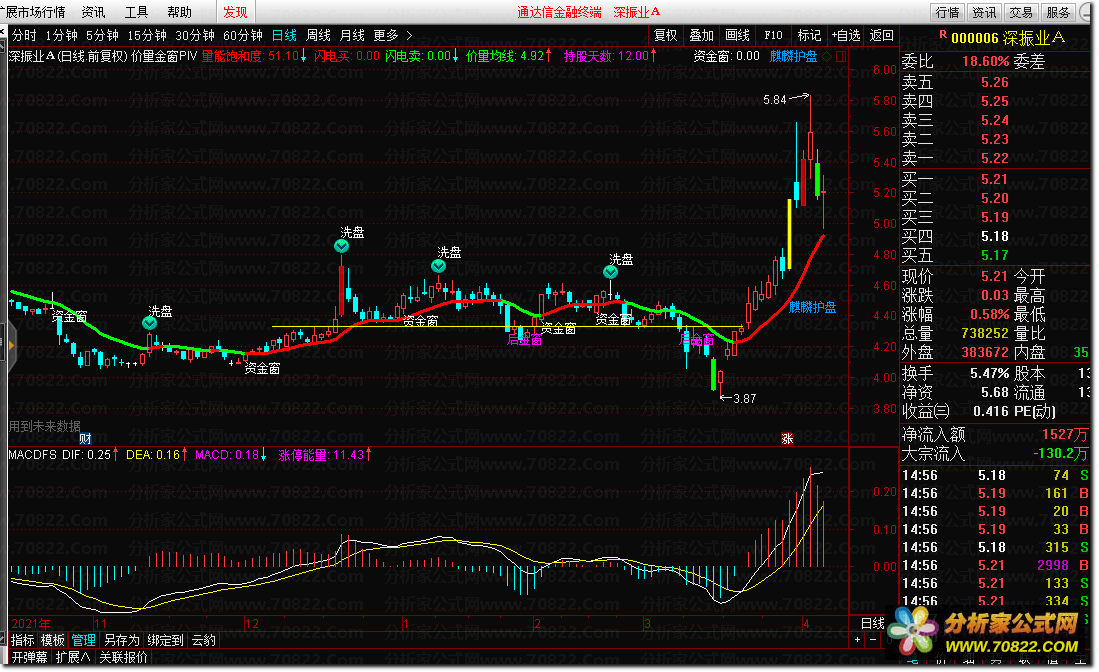
Task: Open the 扩展∧ expander
Action: (x=73, y=657)
